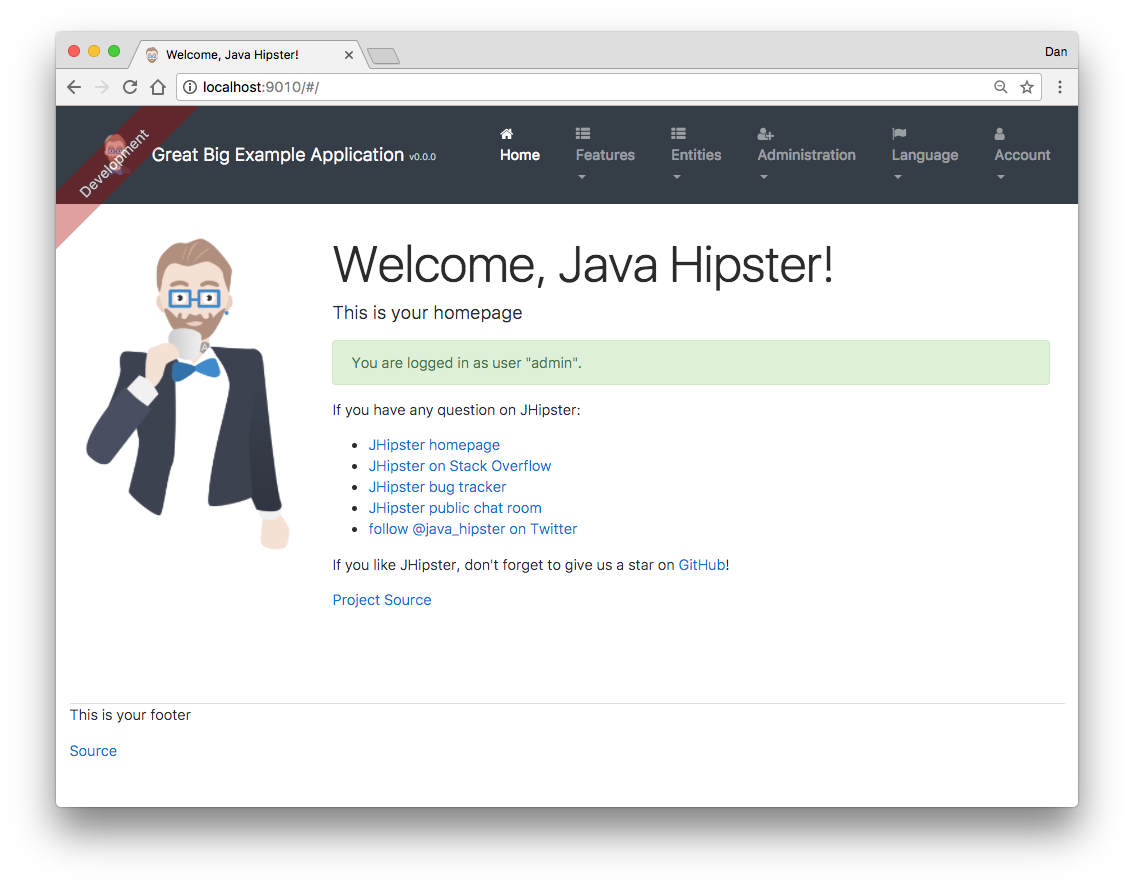Click the tab favicon for Welcome, Java Hipster

pos(152,55)
